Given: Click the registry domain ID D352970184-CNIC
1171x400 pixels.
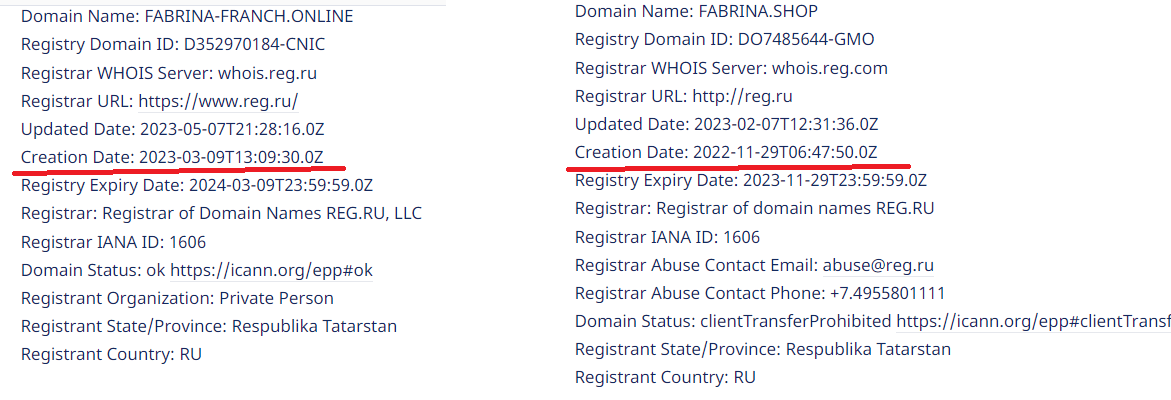Looking at the screenshot, I should 253,45.
